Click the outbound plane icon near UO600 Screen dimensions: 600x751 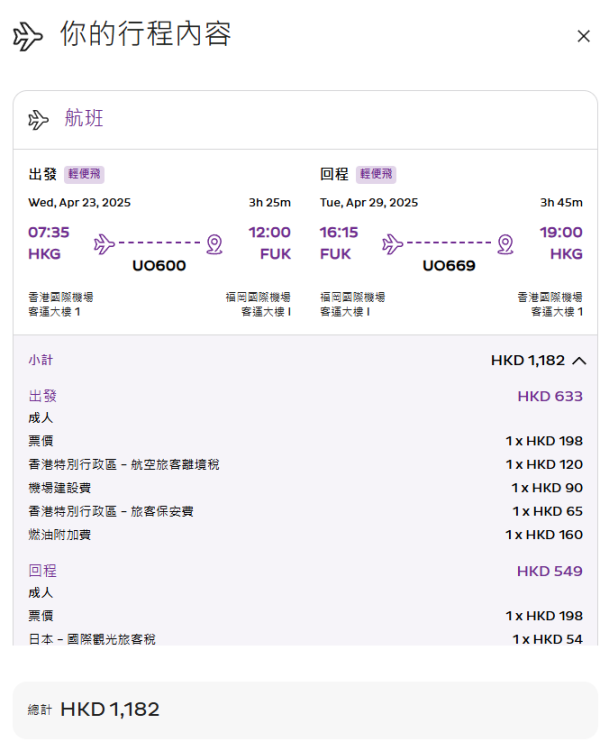click(104, 244)
